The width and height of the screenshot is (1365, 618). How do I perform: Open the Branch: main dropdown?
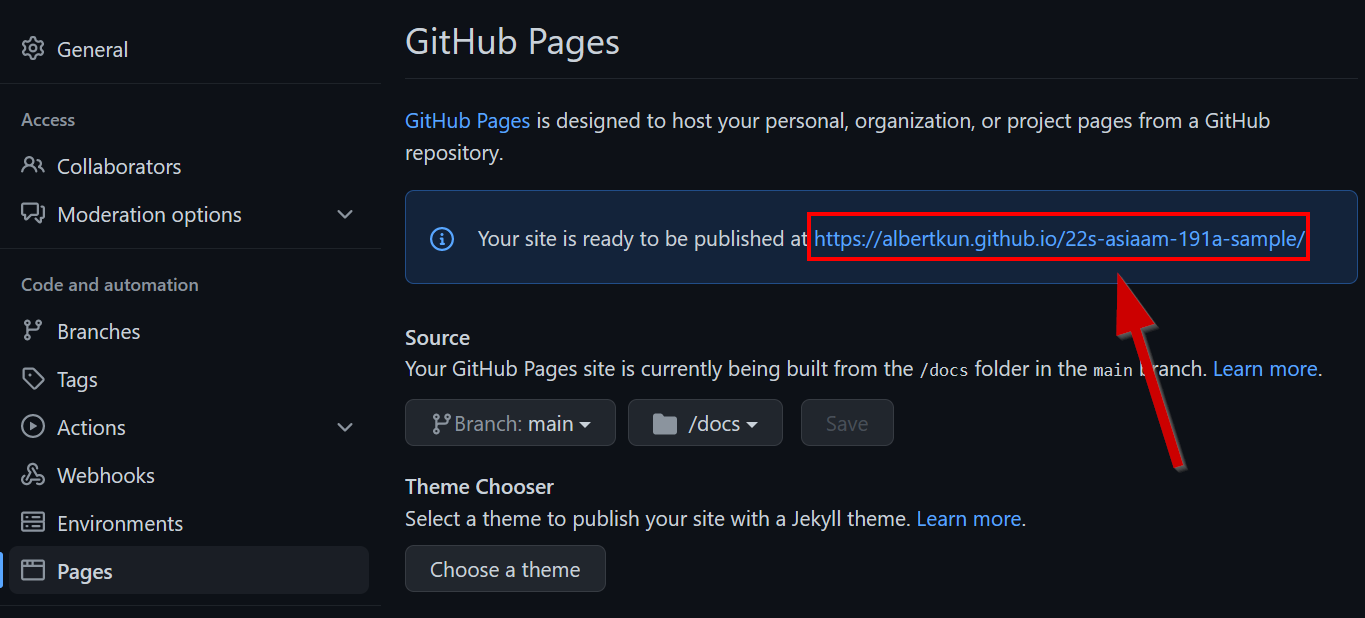pos(510,423)
